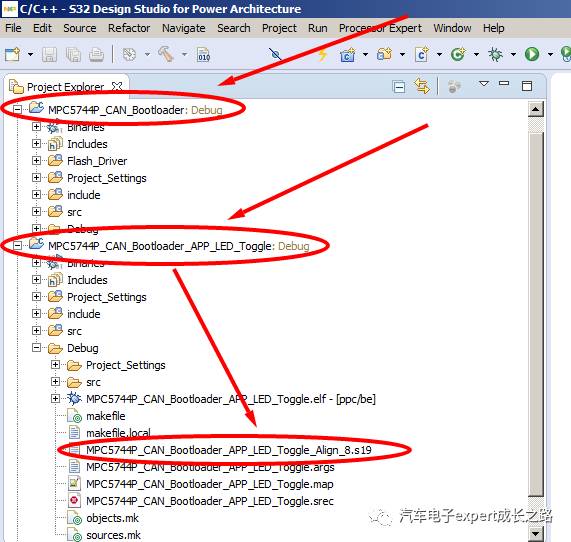Click the Save All toolbar icon
Image resolution: width=571 pixels, height=542 pixels.
pyautogui.click(x=73, y=55)
